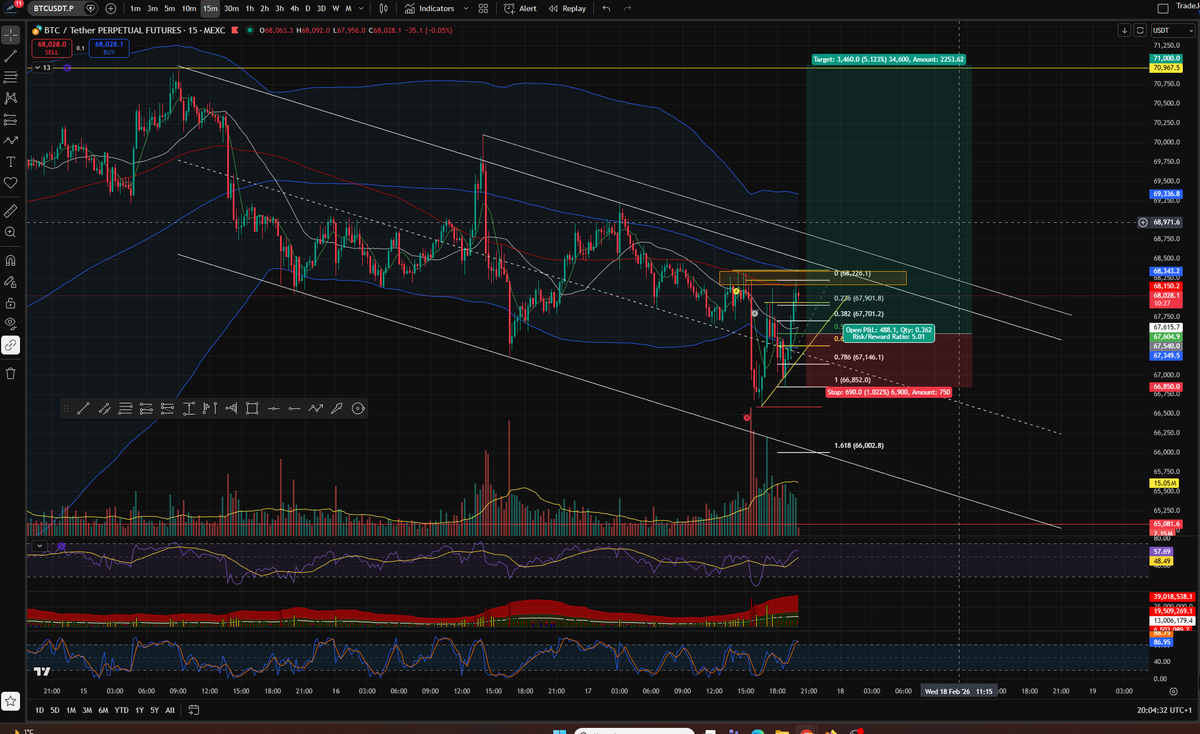Select the crosshair cursor tool
The width and height of the screenshot is (1200, 734).
click(x=11, y=36)
